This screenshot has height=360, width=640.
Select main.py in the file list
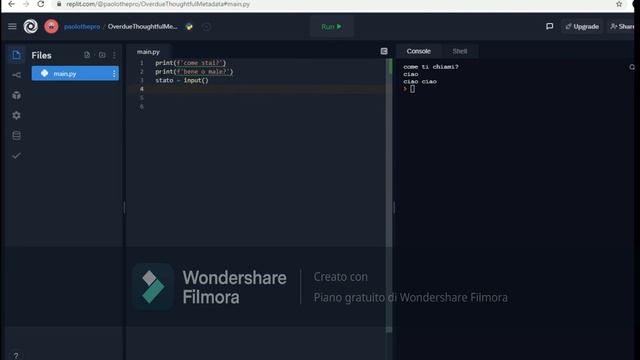tap(75, 73)
